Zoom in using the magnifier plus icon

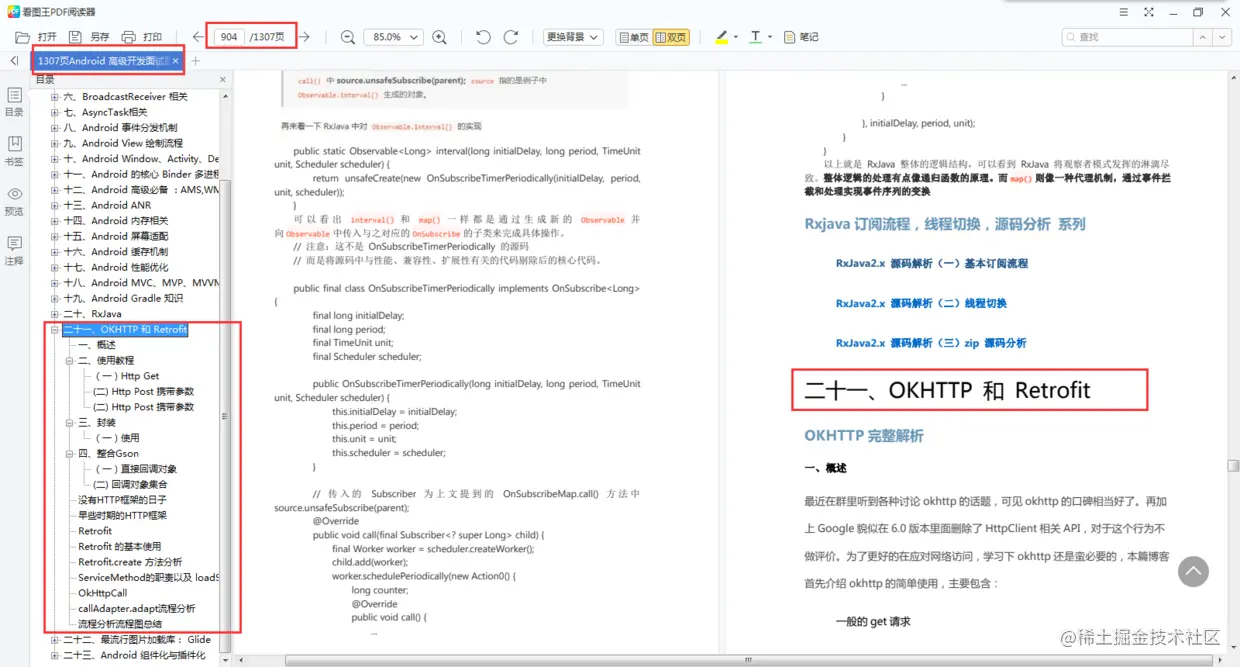[x=439, y=37]
